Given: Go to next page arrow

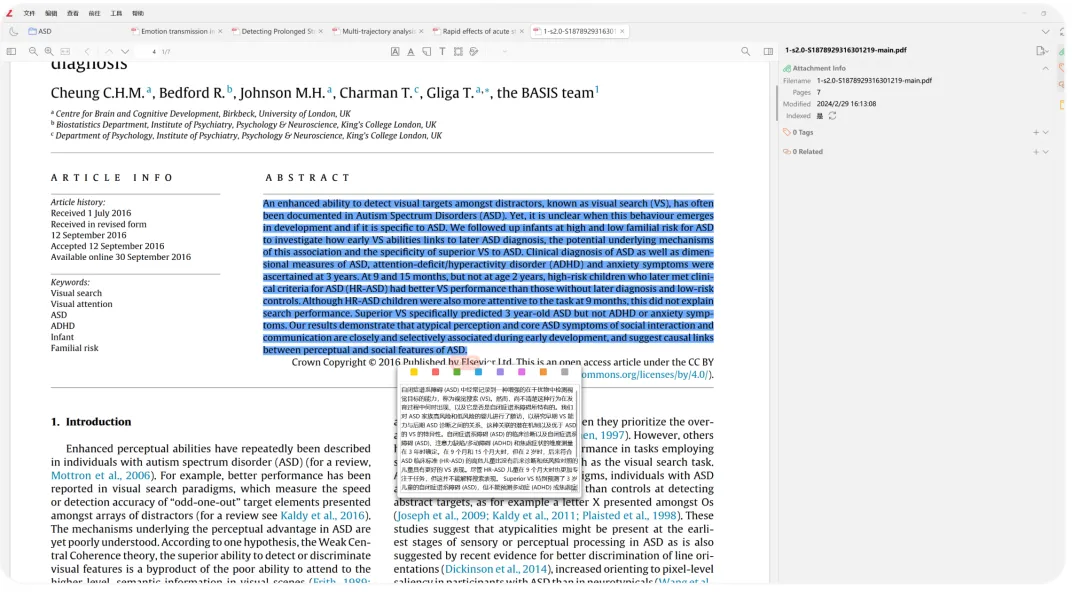Looking at the screenshot, I should (125, 52).
